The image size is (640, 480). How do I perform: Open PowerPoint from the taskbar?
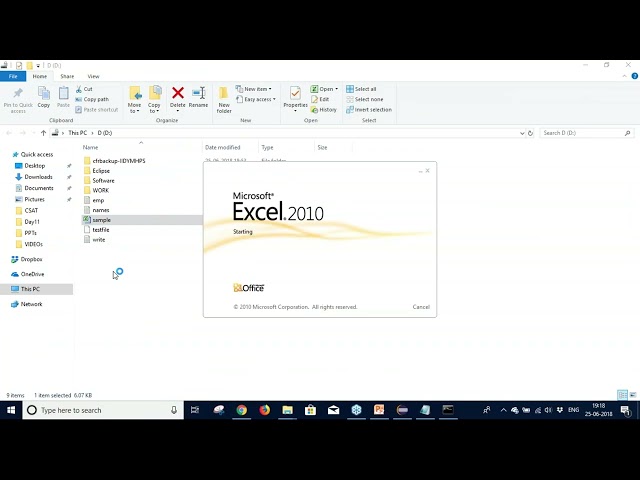click(379, 410)
